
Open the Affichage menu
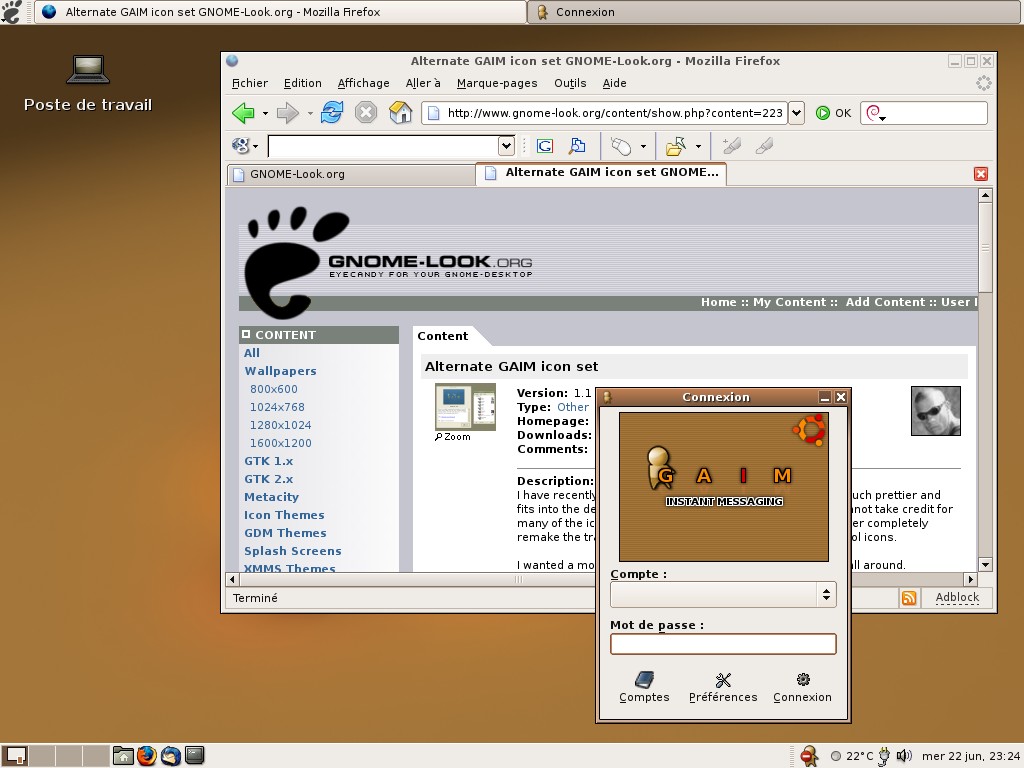click(363, 83)
